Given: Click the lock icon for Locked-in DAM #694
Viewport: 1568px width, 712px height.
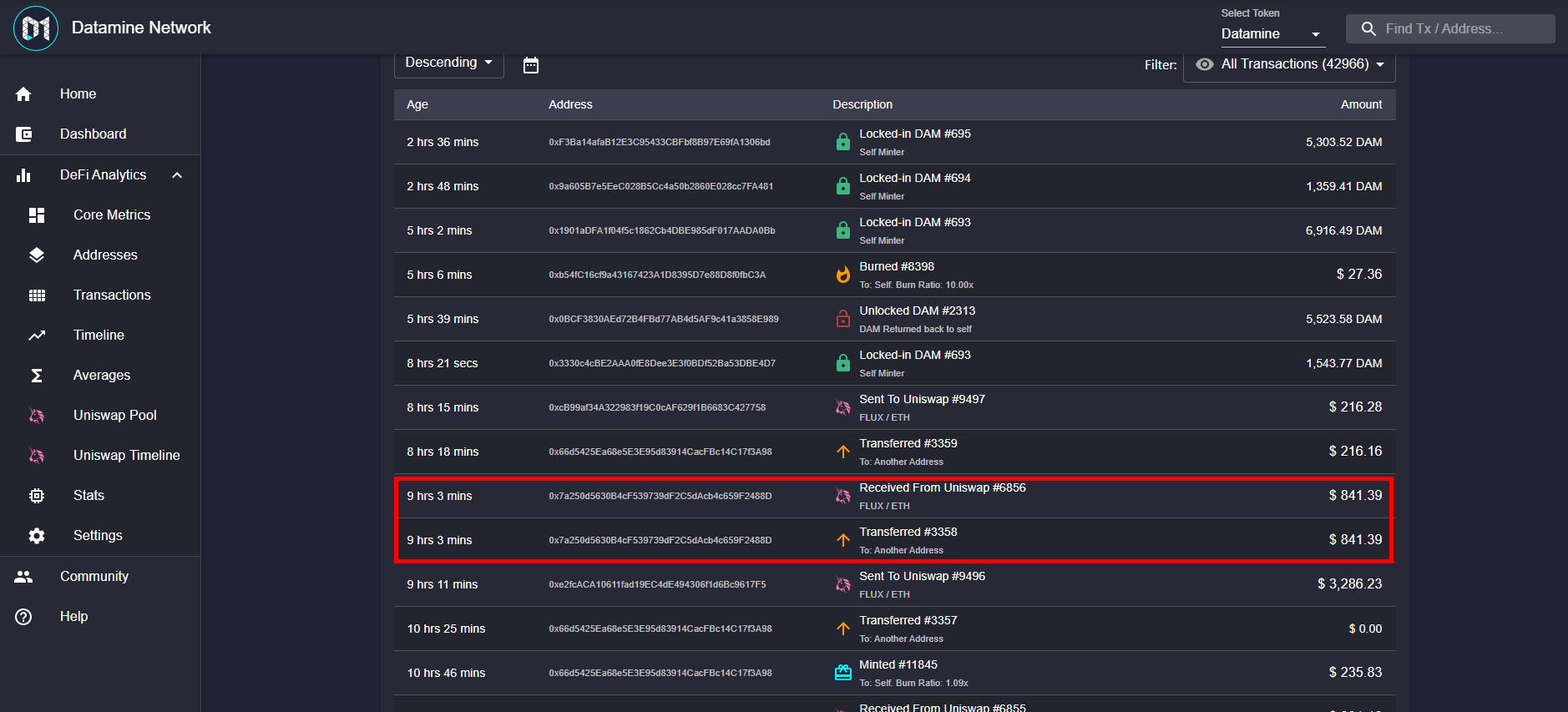Looking at the screenshot, I should (x=843, y=186).
